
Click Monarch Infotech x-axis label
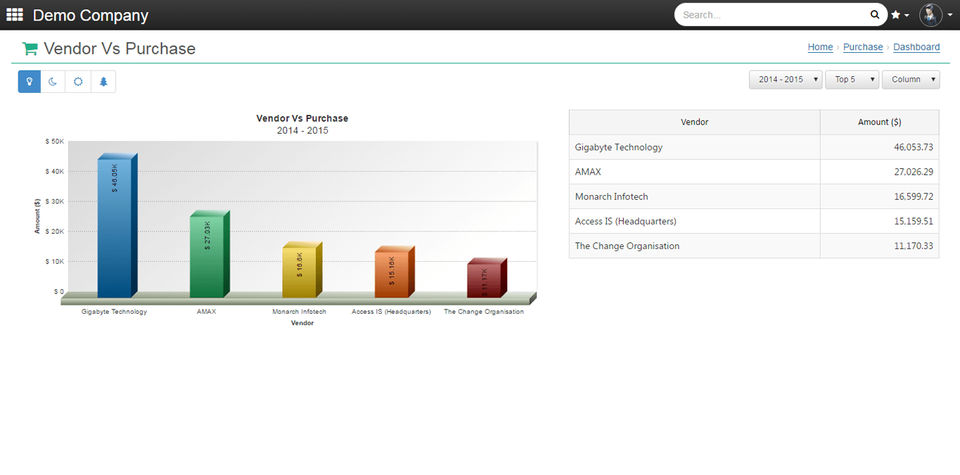(x=299, y=312)
